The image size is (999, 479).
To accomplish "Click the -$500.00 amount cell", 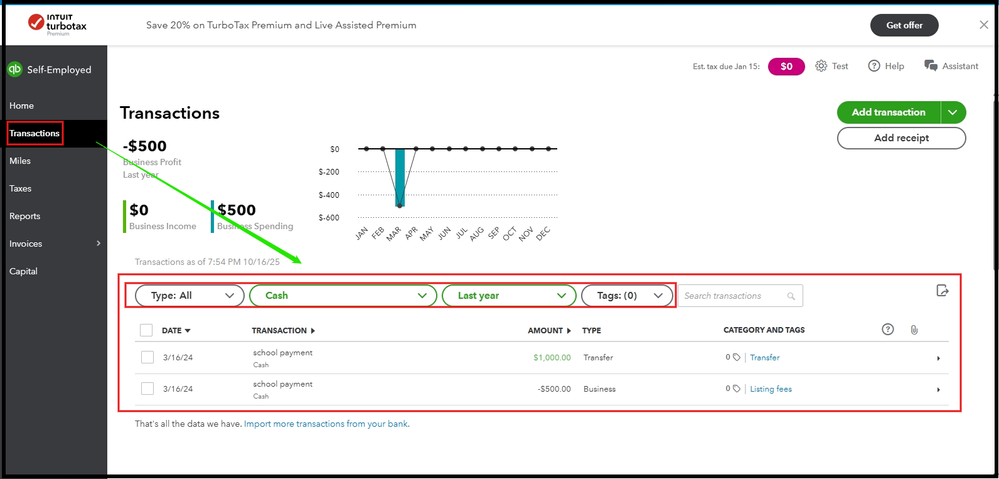I will coord(554,389).
